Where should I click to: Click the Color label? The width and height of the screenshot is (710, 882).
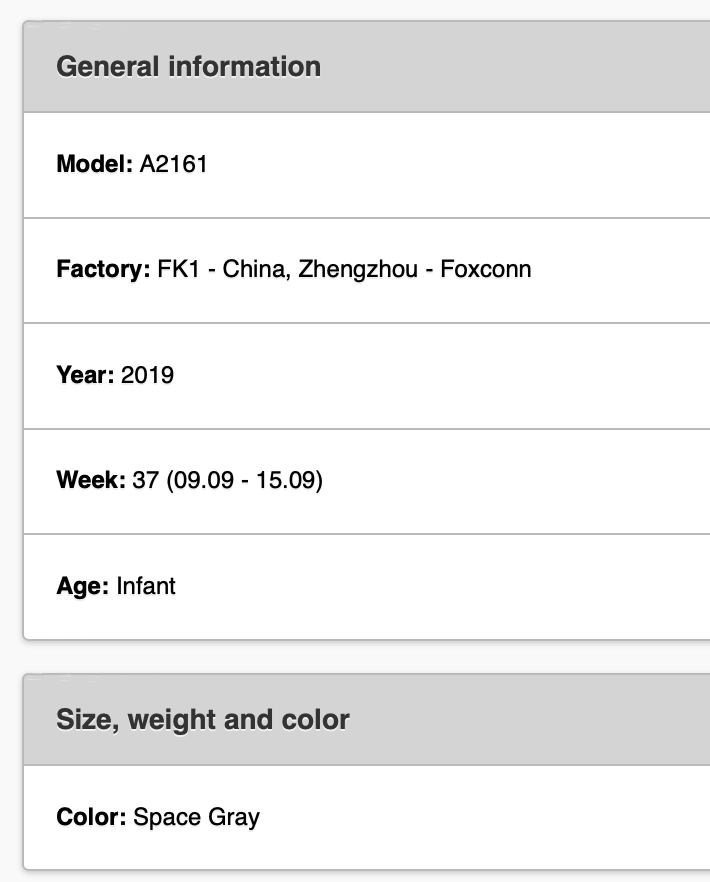coord(92,817)
